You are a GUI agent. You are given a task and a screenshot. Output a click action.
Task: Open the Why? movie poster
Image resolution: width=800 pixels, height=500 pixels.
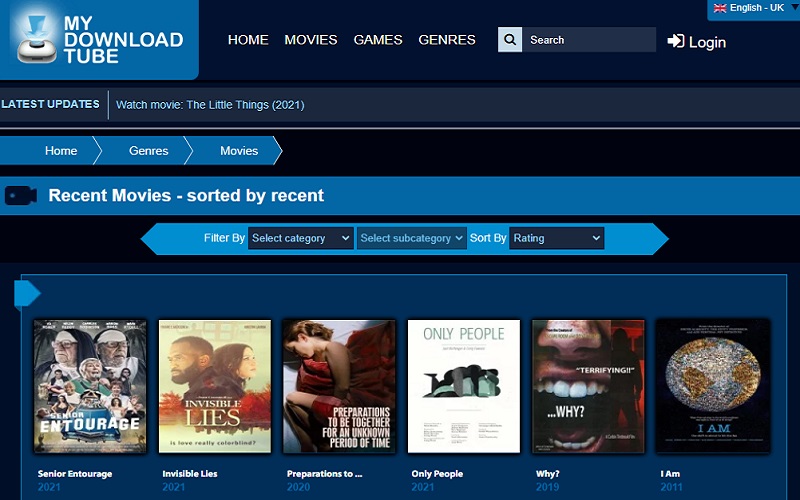588,386
